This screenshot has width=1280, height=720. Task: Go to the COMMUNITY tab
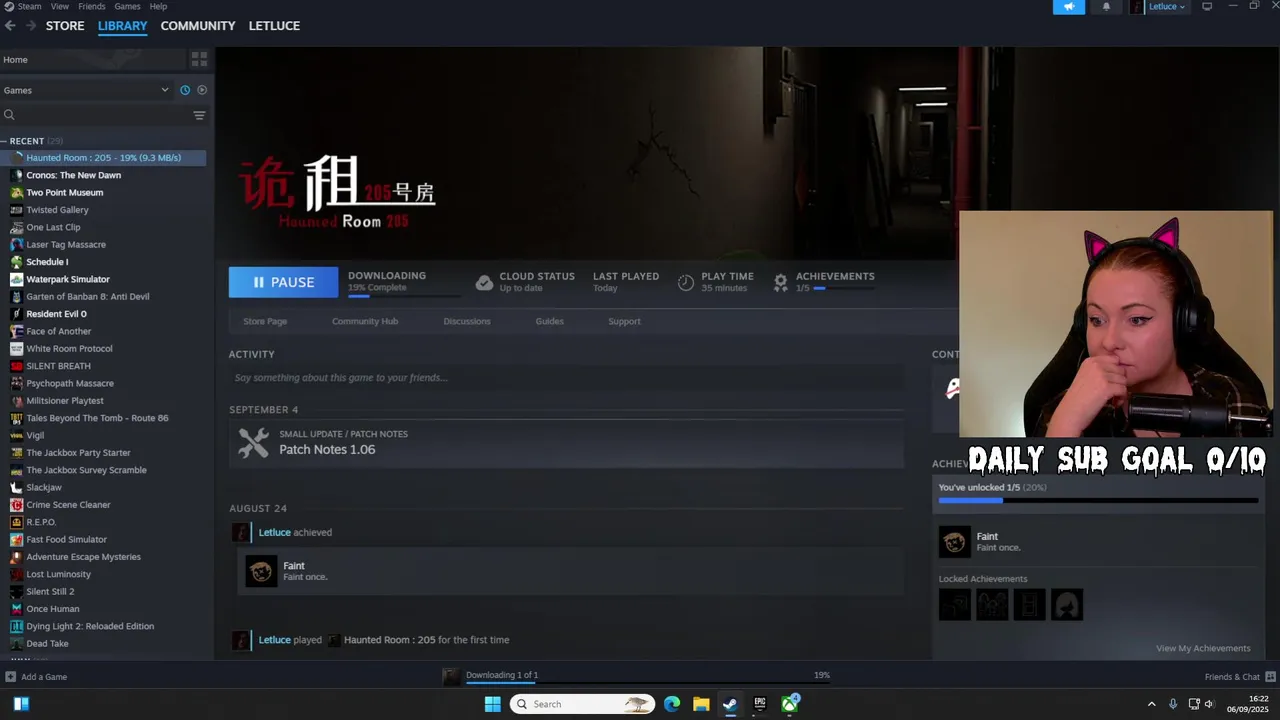tap(198, 26)
